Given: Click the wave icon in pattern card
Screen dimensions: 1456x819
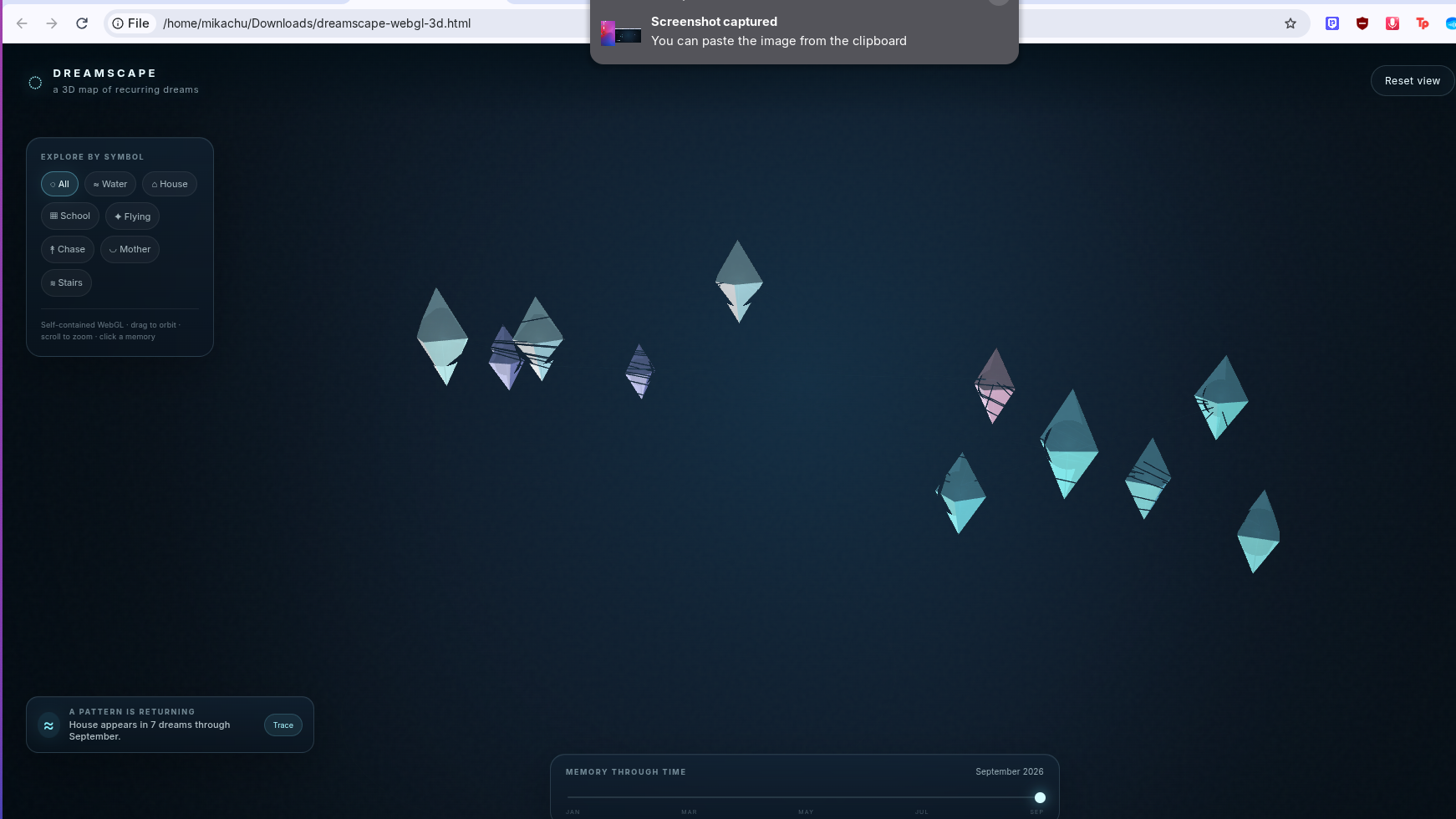Looking at the screenshot, I should point(49,725).
